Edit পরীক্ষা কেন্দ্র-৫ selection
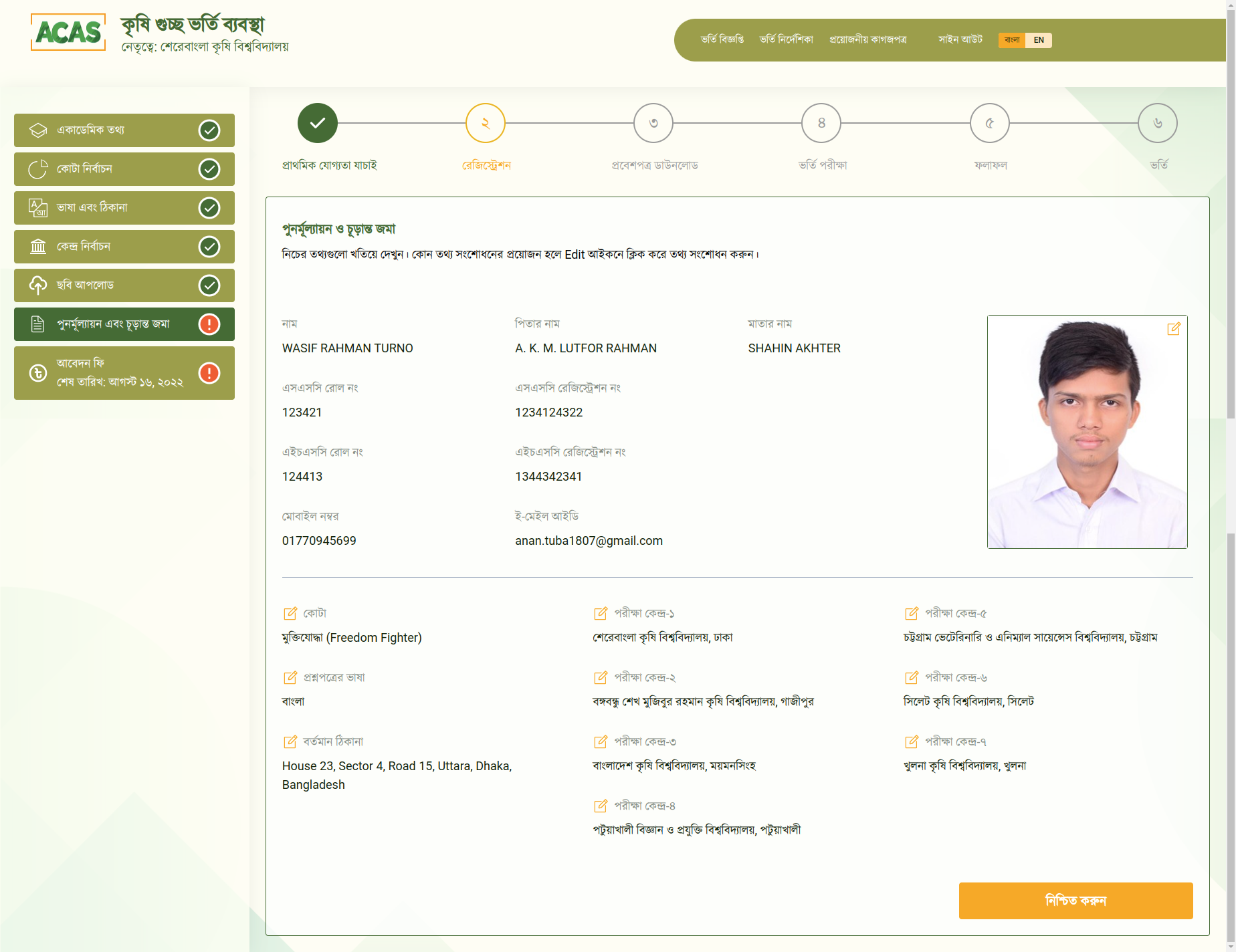1236x952 pixels. tap(911, 613)
